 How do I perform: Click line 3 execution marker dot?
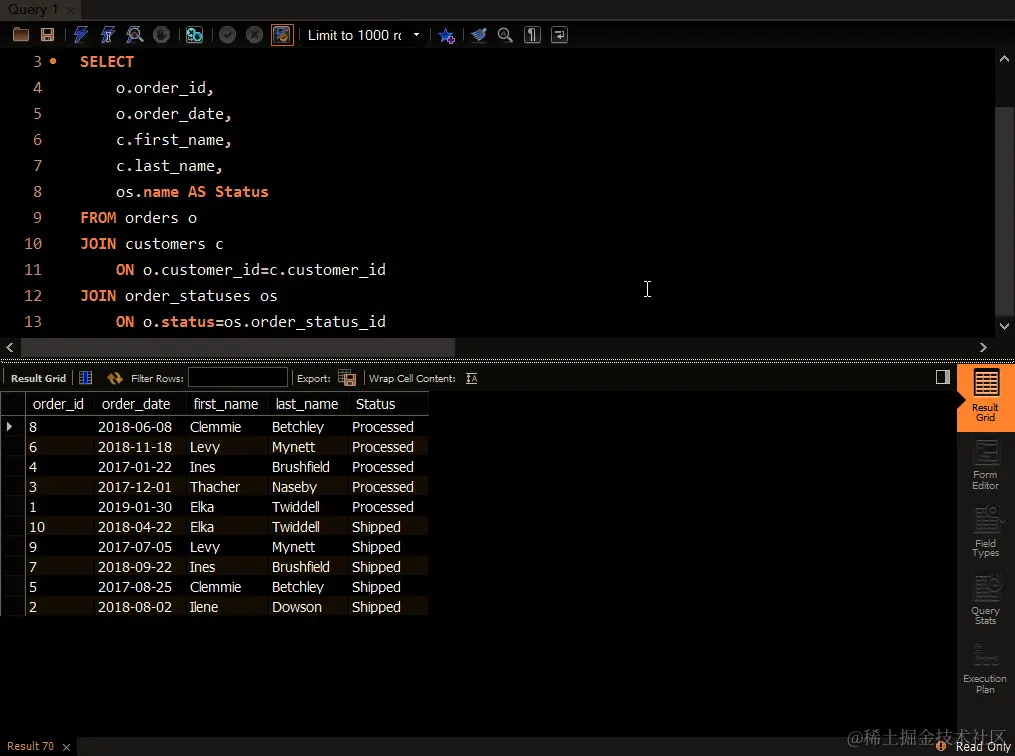(53, 61)
